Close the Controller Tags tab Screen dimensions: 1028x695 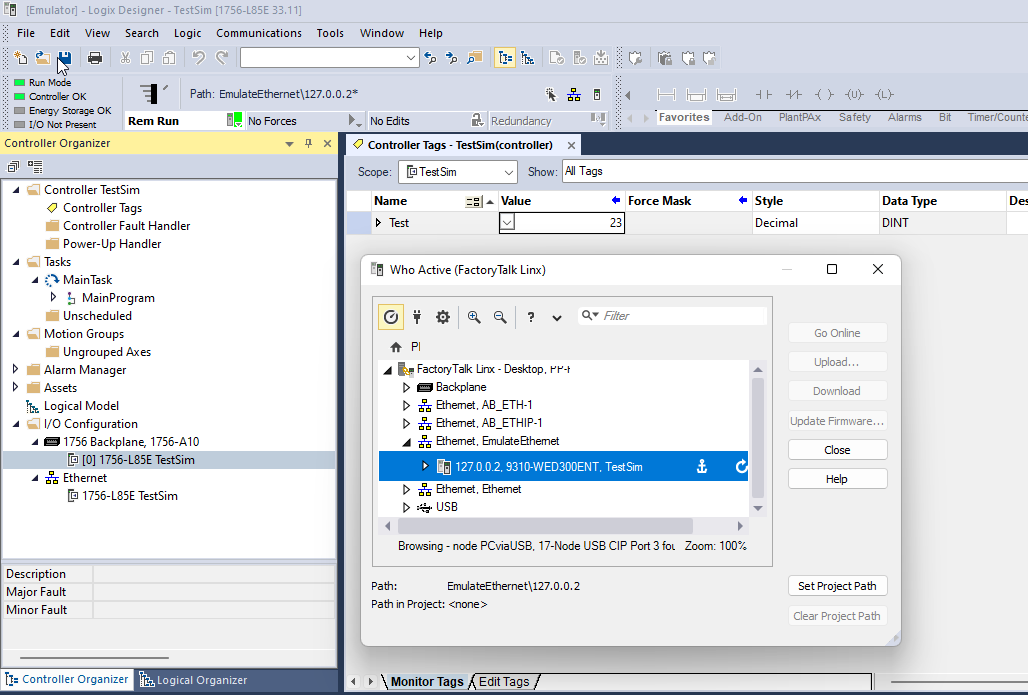coord(572,146)
